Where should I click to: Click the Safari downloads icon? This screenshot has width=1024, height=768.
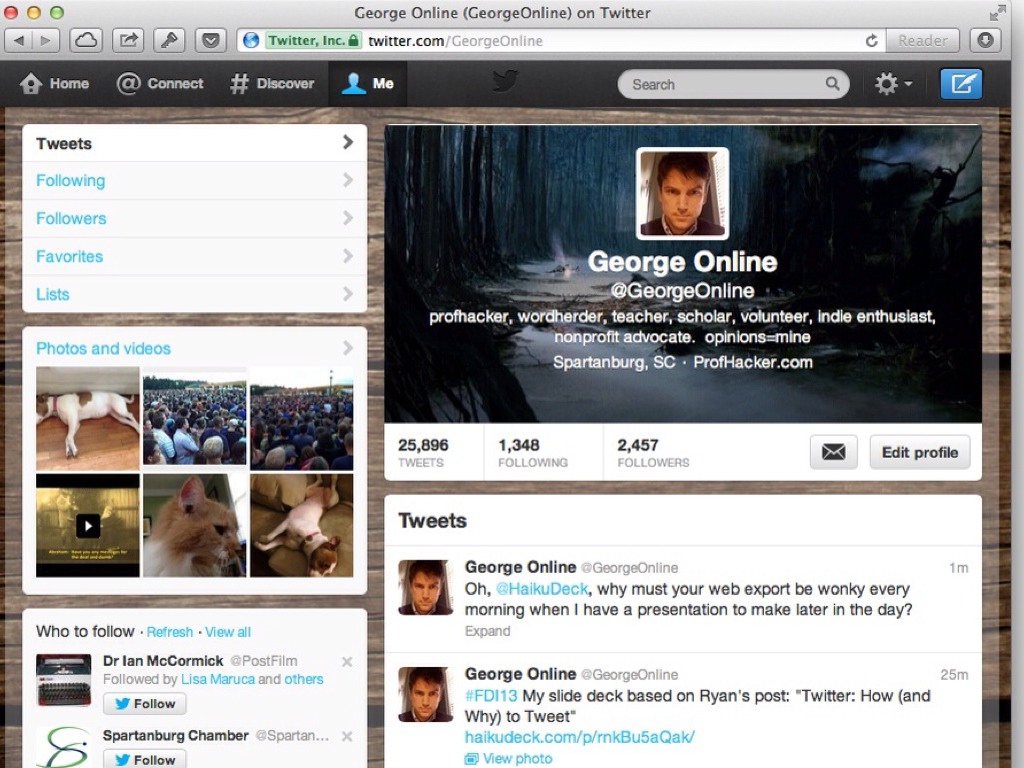985,41
